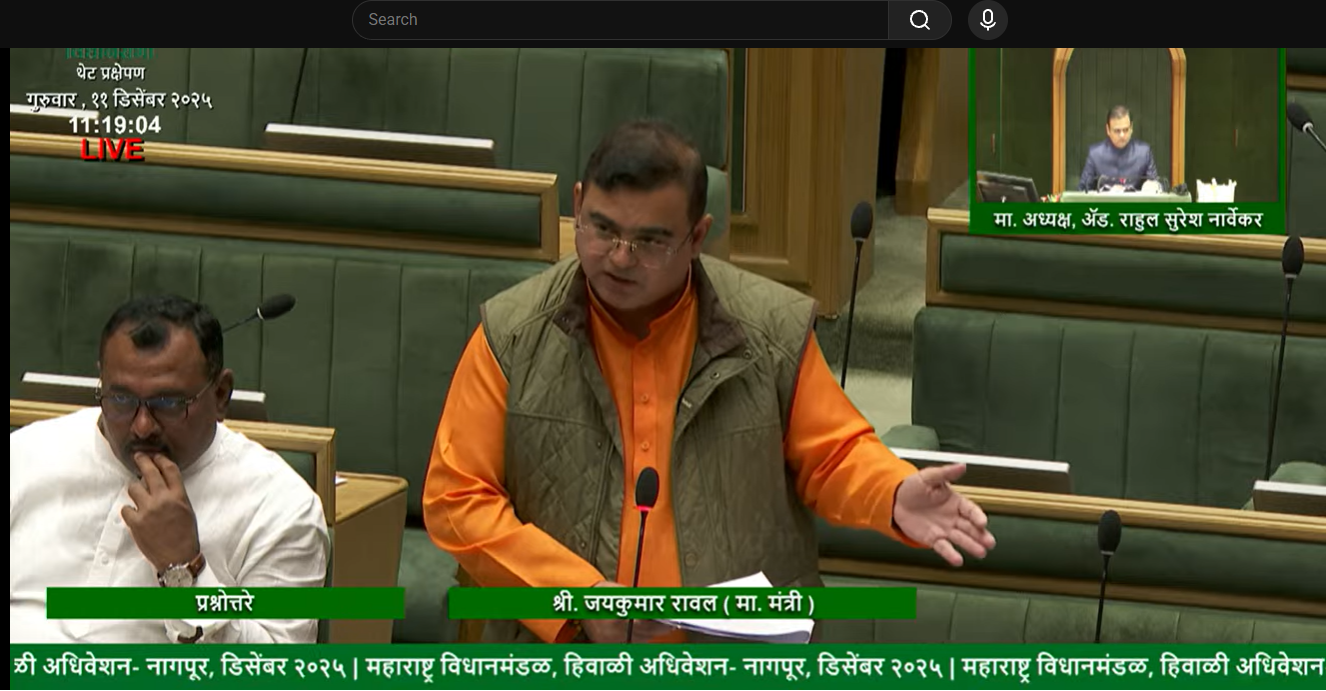This screenshot has height=691, width=1326.
Task: Click the microphone in front of the speaking minister
Action: point(647,488)
